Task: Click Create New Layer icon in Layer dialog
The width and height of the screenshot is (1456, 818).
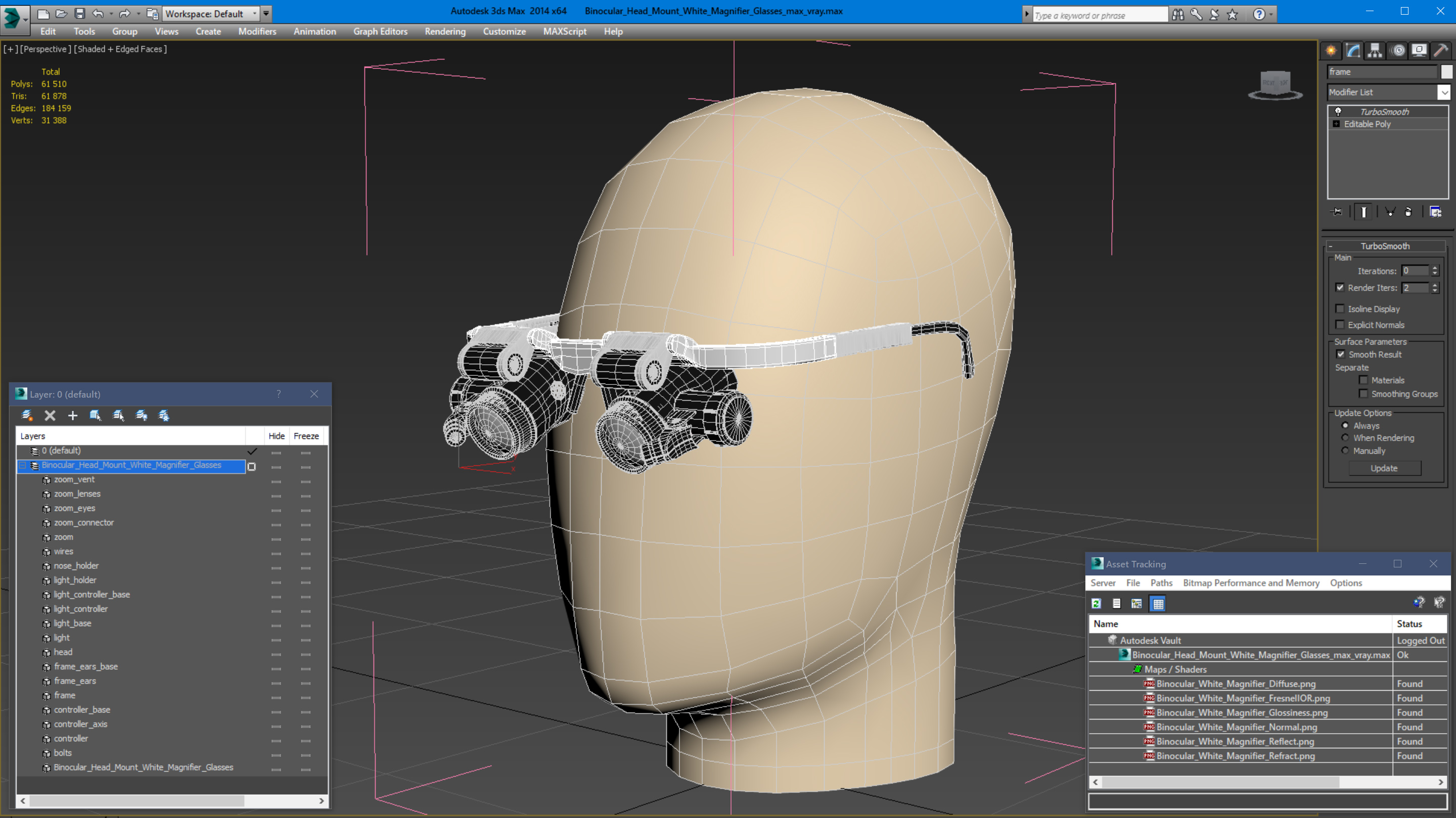Action: [27, 416]
